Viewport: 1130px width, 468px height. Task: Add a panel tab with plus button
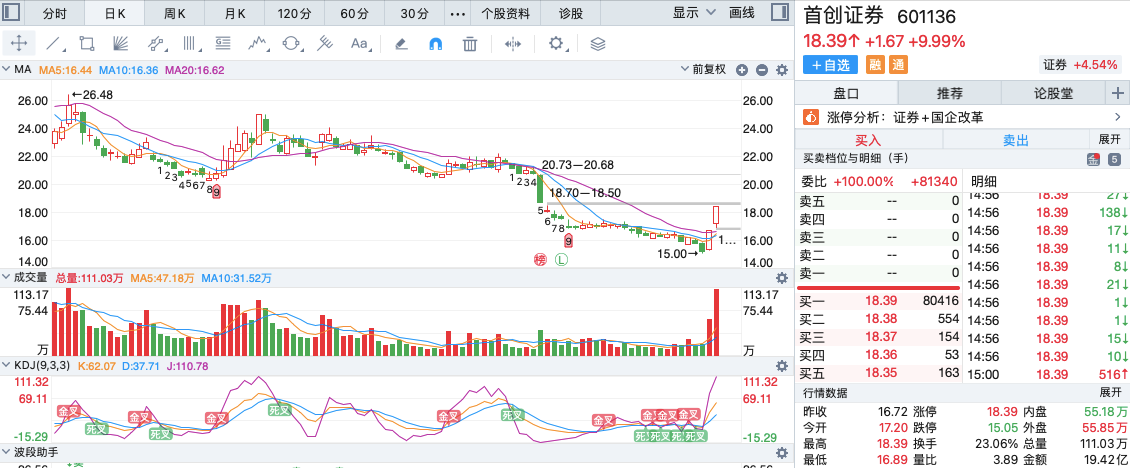(x=1118, y=93)
